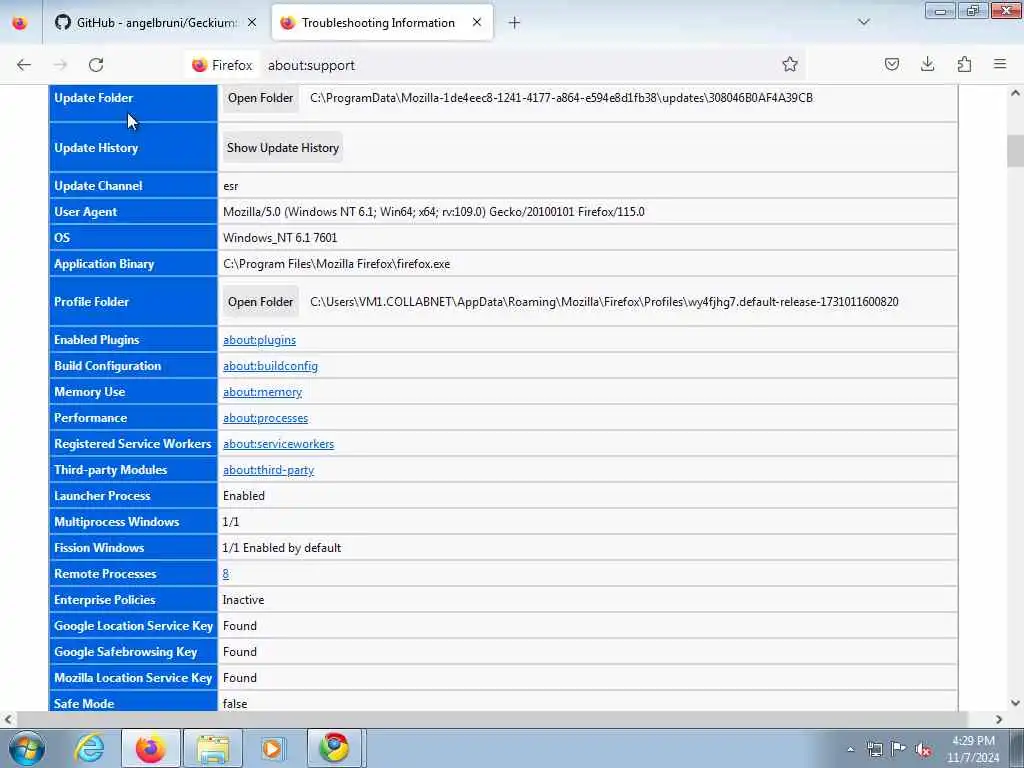This screenshot has height=768, width=1024.
Task: Open the about:processes link
Action: 265,419
